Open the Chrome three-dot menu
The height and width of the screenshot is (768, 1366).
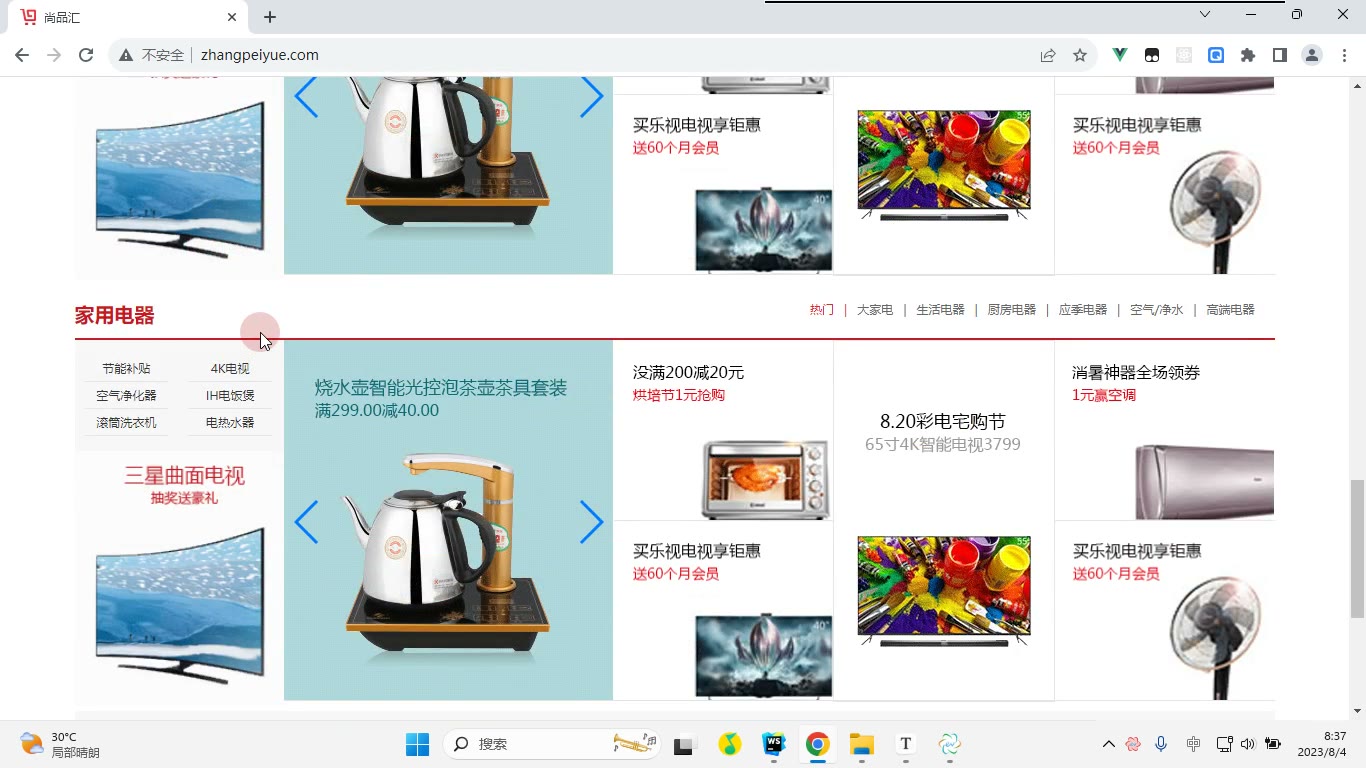pyautogui.click(x=1344, y=55)
